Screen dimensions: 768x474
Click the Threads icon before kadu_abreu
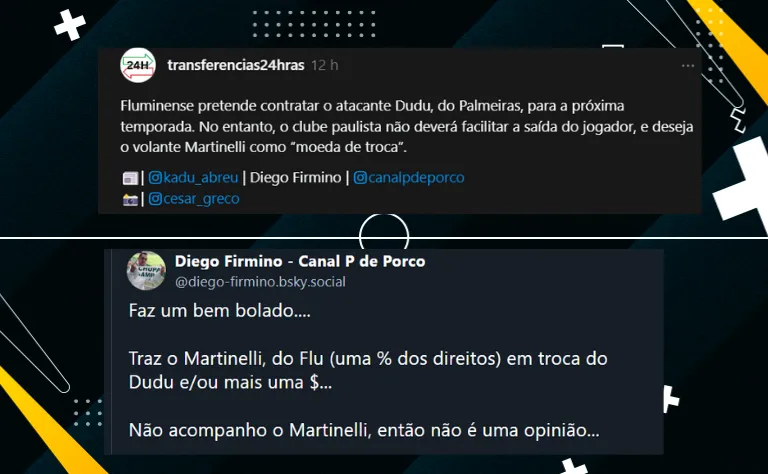[x=155, y=177]
